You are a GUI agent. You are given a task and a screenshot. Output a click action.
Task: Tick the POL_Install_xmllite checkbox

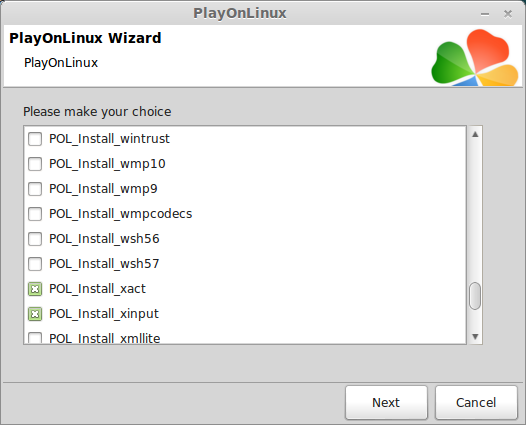pos(35,337)
